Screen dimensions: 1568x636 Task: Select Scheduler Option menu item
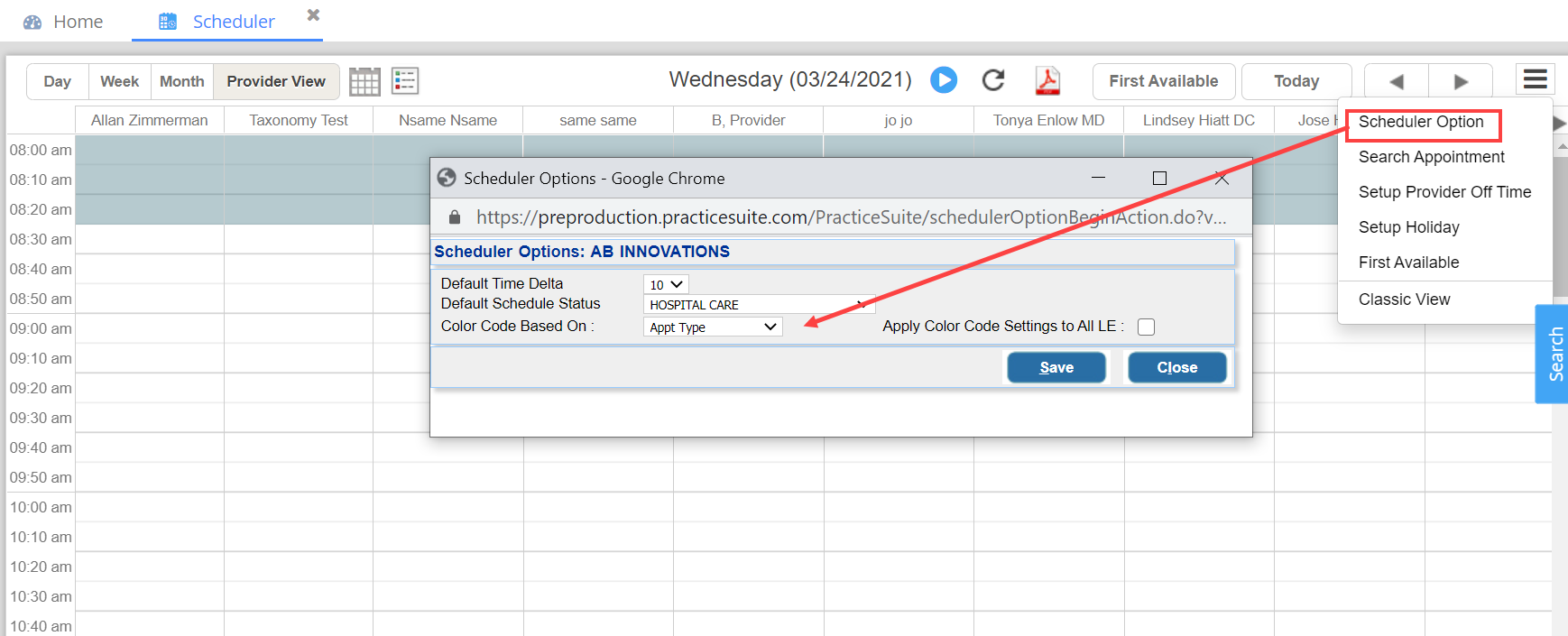click(1421, 122)
